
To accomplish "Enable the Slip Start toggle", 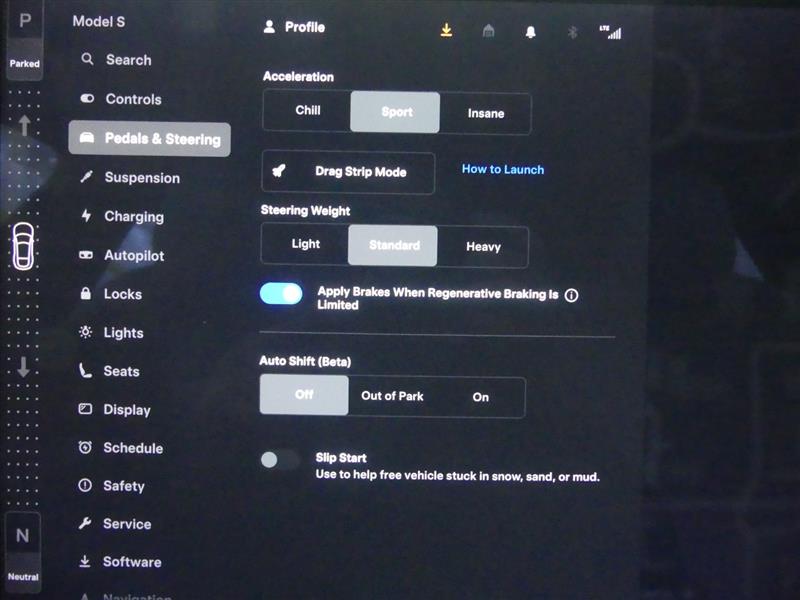I will pyautogui.click(x=279, y=460).
